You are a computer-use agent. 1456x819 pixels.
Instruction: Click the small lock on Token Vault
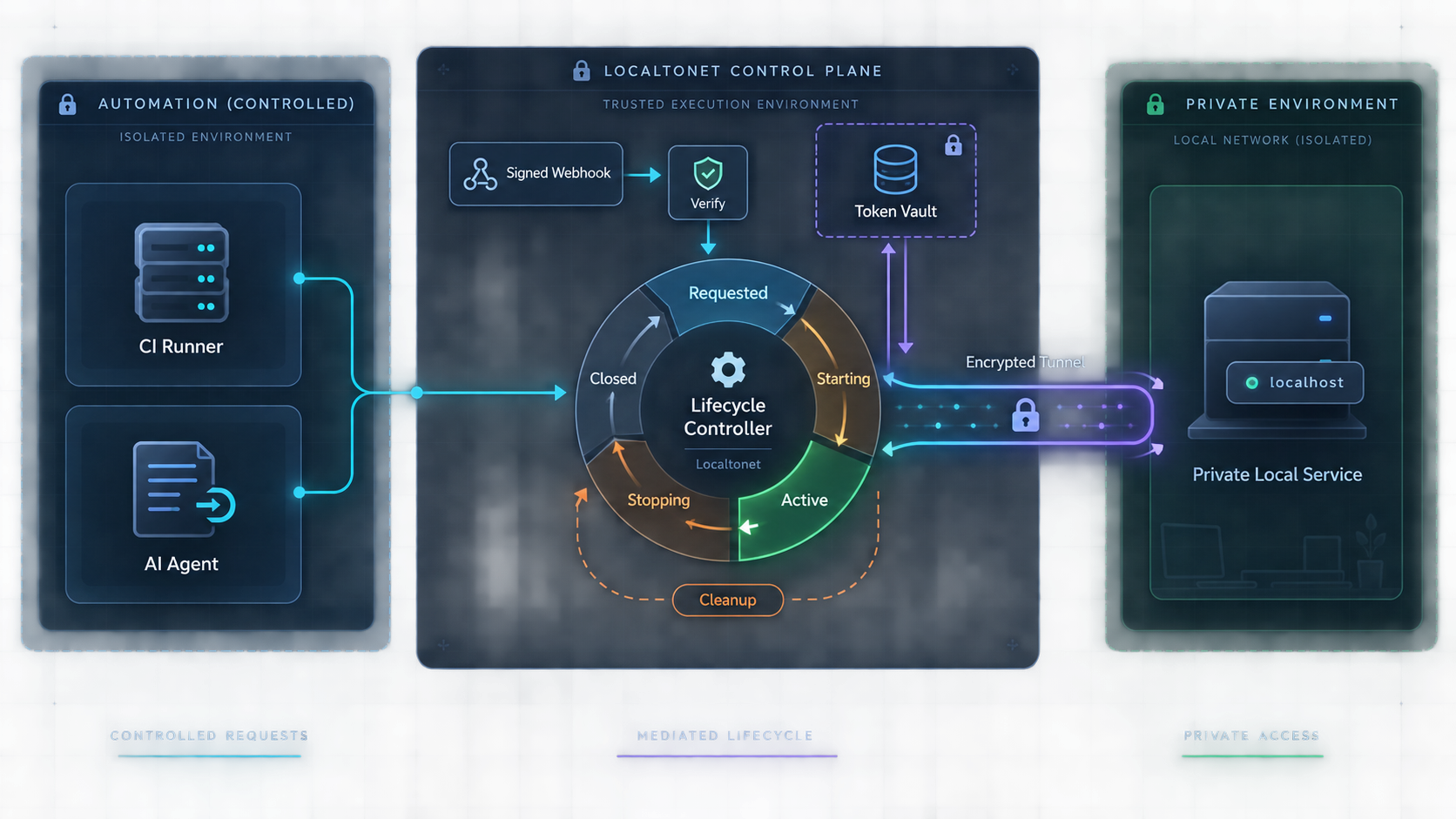(x=954, y=144)
